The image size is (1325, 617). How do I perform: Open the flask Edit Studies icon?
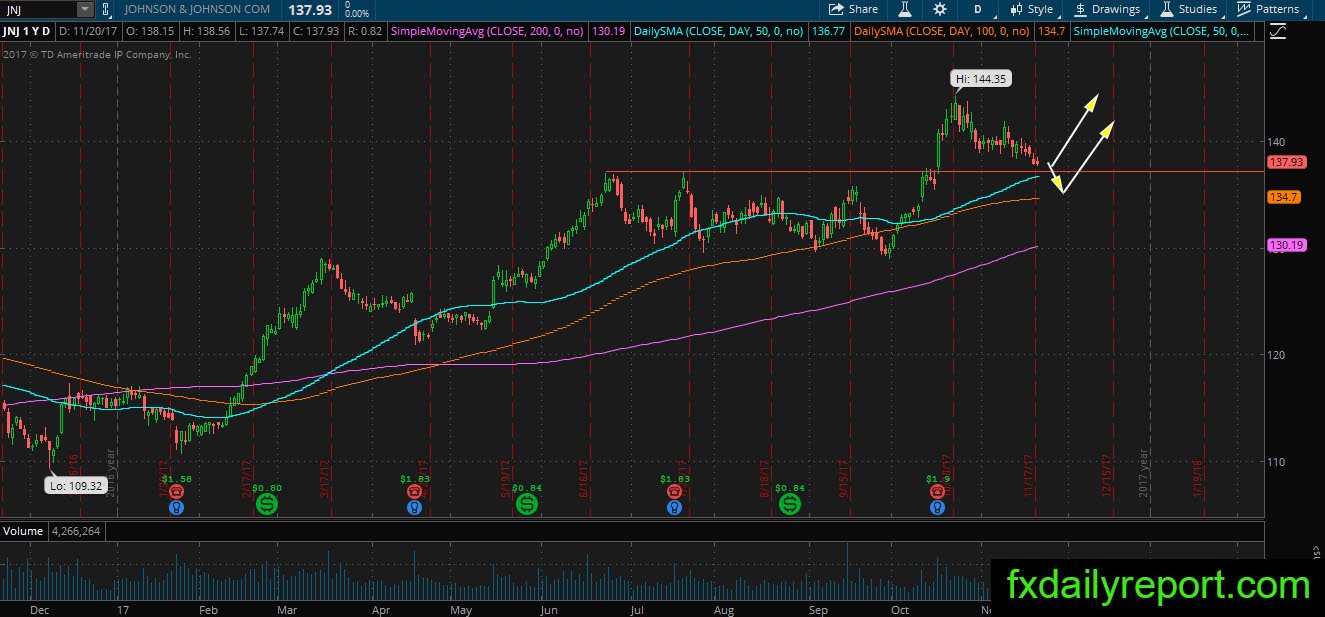coord(904,9)
